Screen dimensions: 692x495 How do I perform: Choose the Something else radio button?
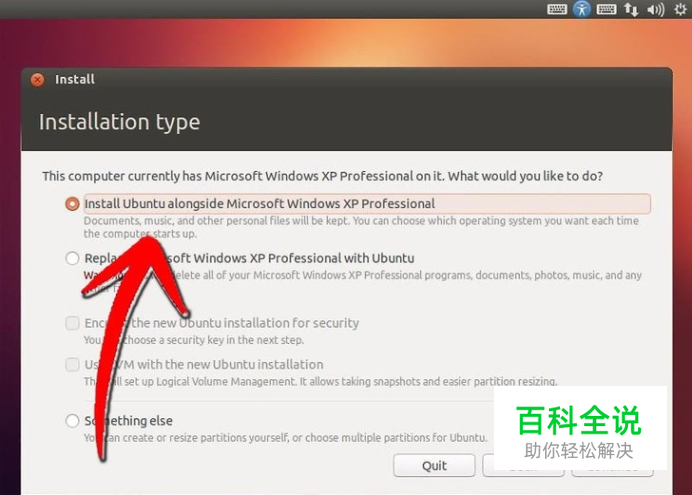pos(72,420)
